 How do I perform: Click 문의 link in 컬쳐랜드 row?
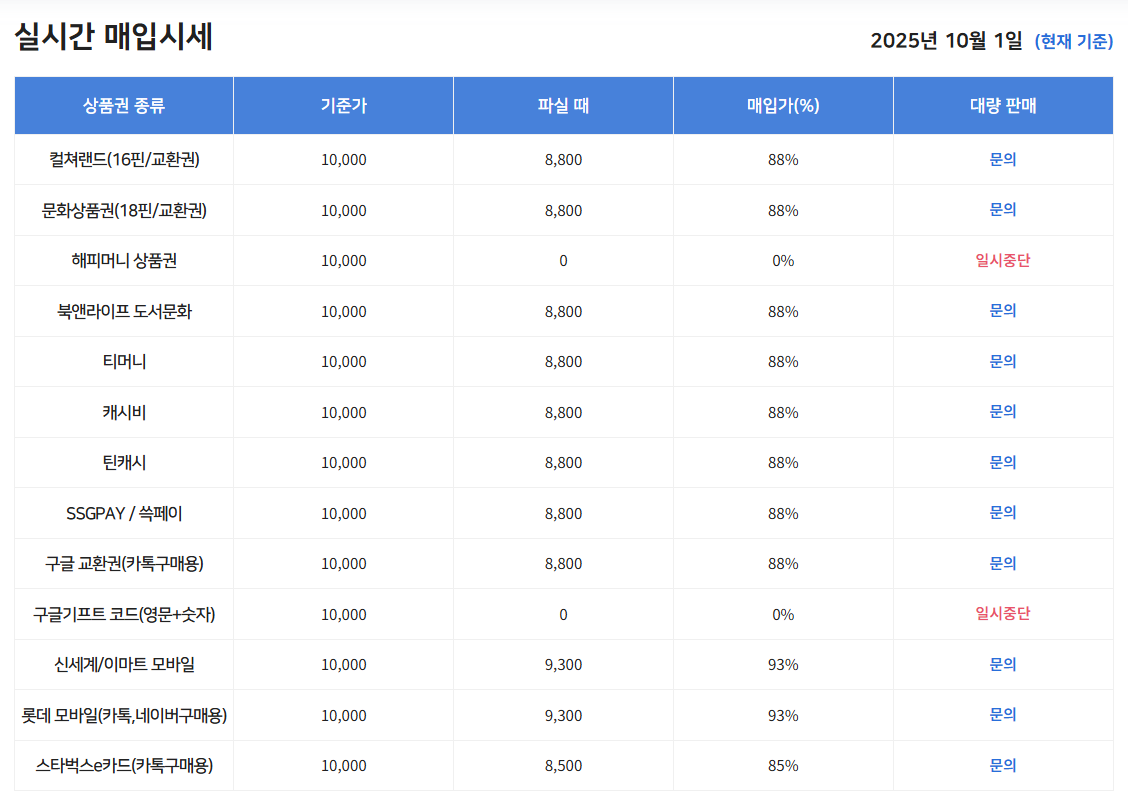(x=1003, y=159)
